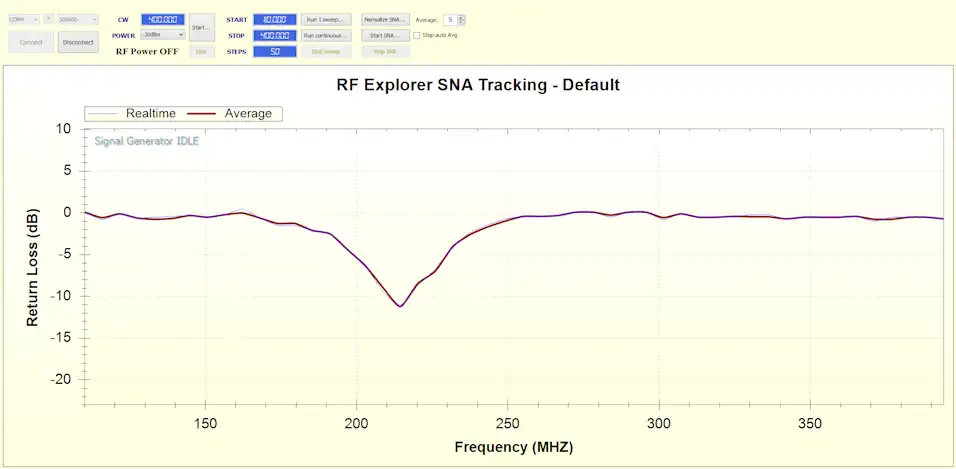Click the CW frequency field
Screen dimensions: 956x469
click(162, 19)
